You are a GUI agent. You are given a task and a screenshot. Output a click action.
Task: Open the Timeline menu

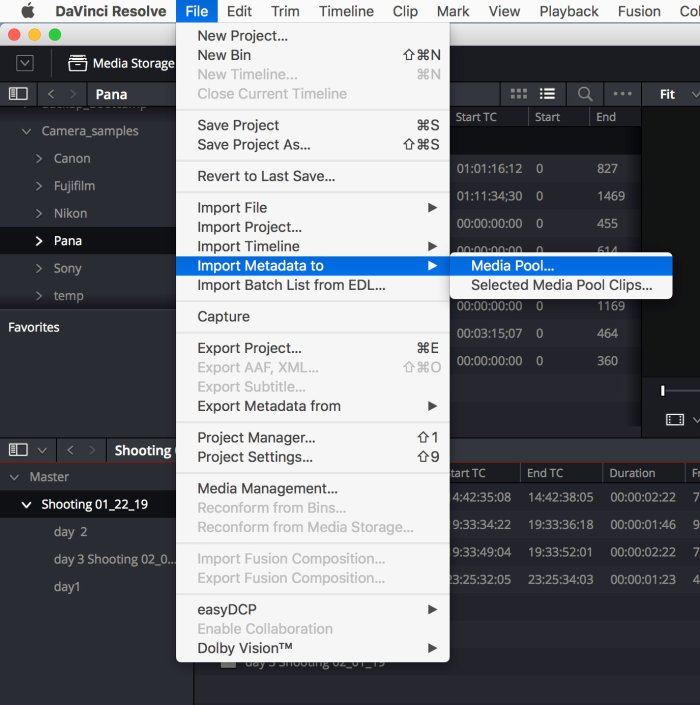click(346, 11)
